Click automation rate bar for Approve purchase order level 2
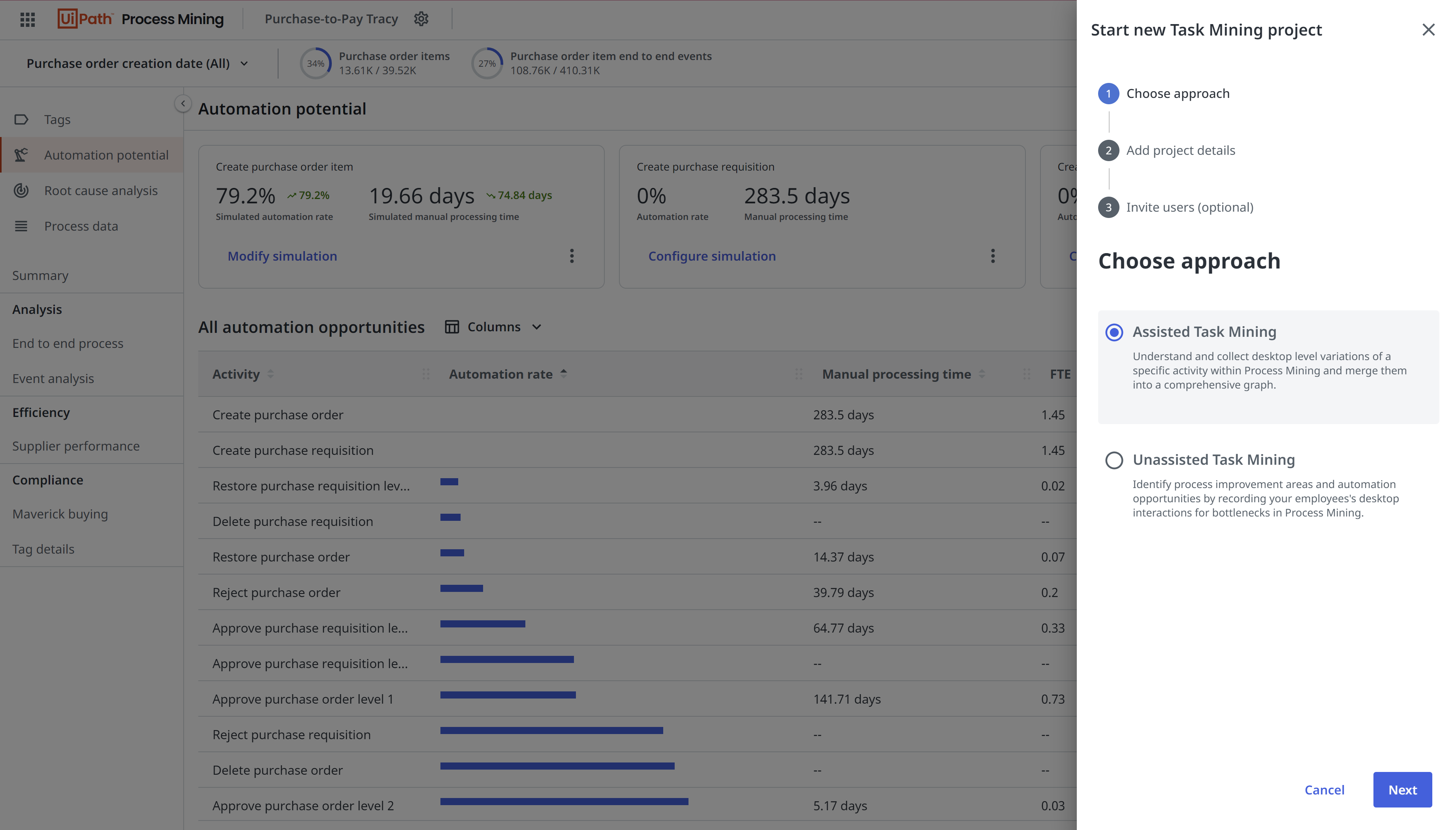This screenshot has height=830, width=1456. 564,801
